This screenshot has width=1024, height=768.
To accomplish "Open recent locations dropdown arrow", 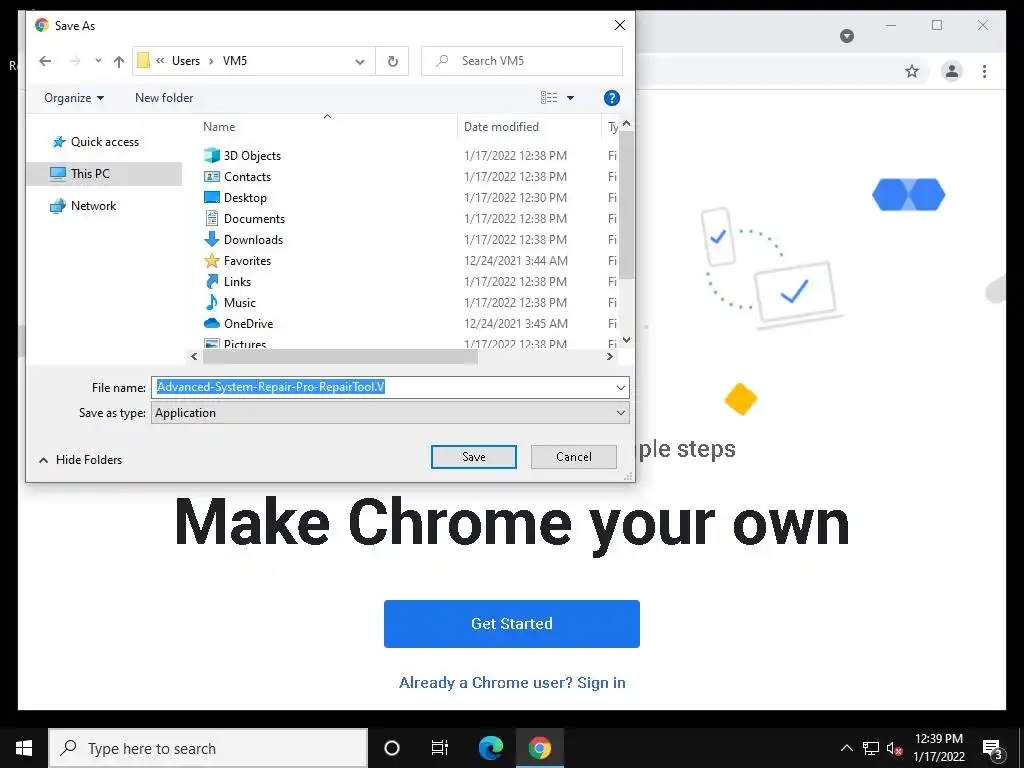I will click(98, 61).
